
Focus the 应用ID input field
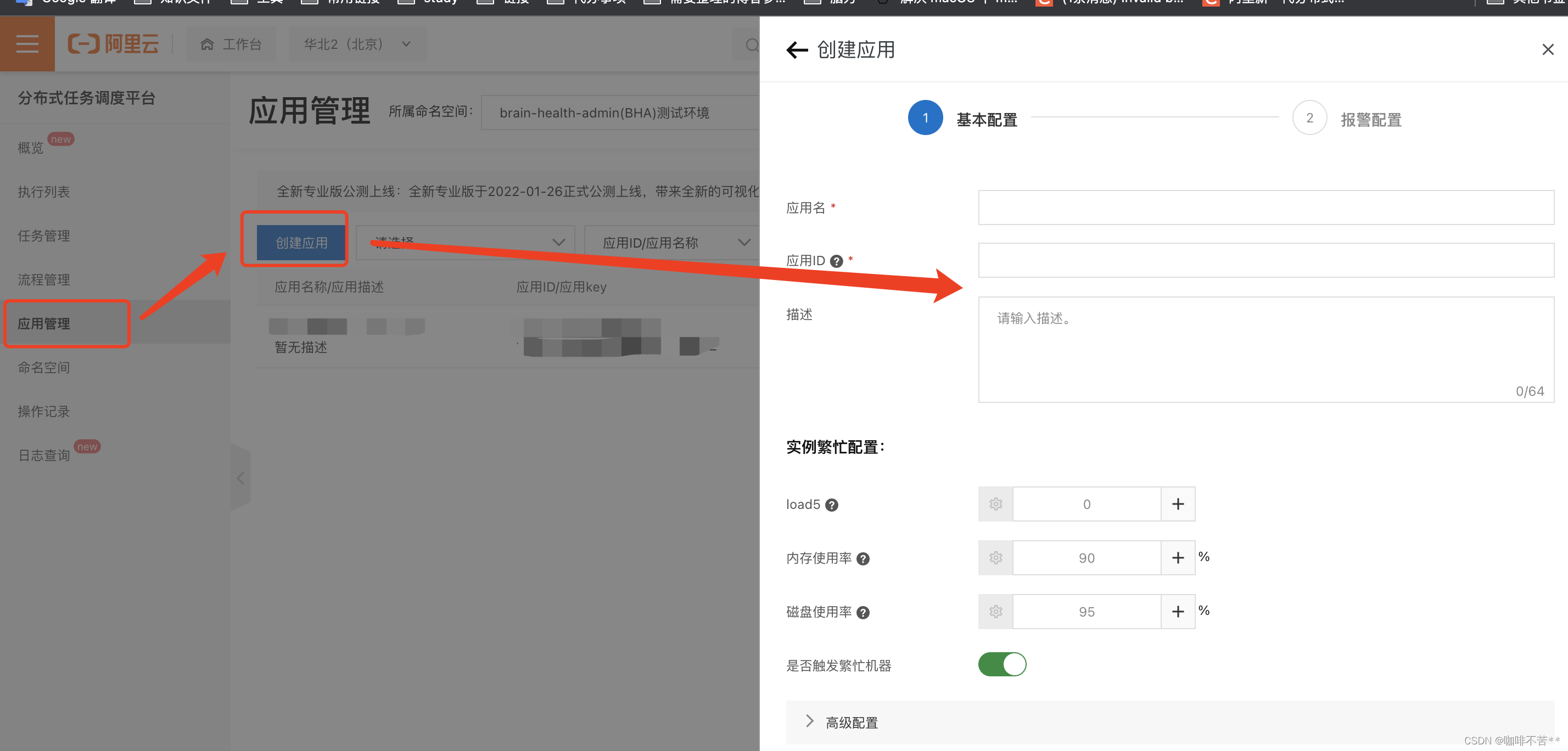[x=1265, y=260]
